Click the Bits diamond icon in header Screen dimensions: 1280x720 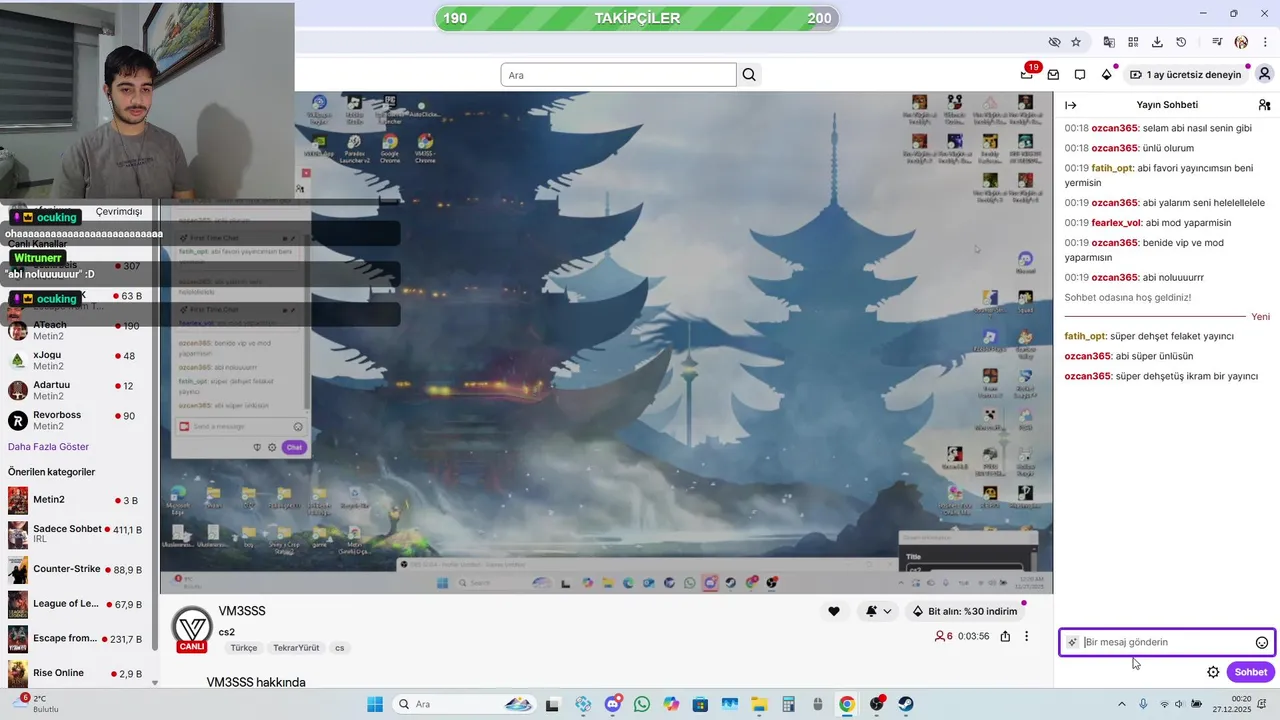tap(1107, 75)
